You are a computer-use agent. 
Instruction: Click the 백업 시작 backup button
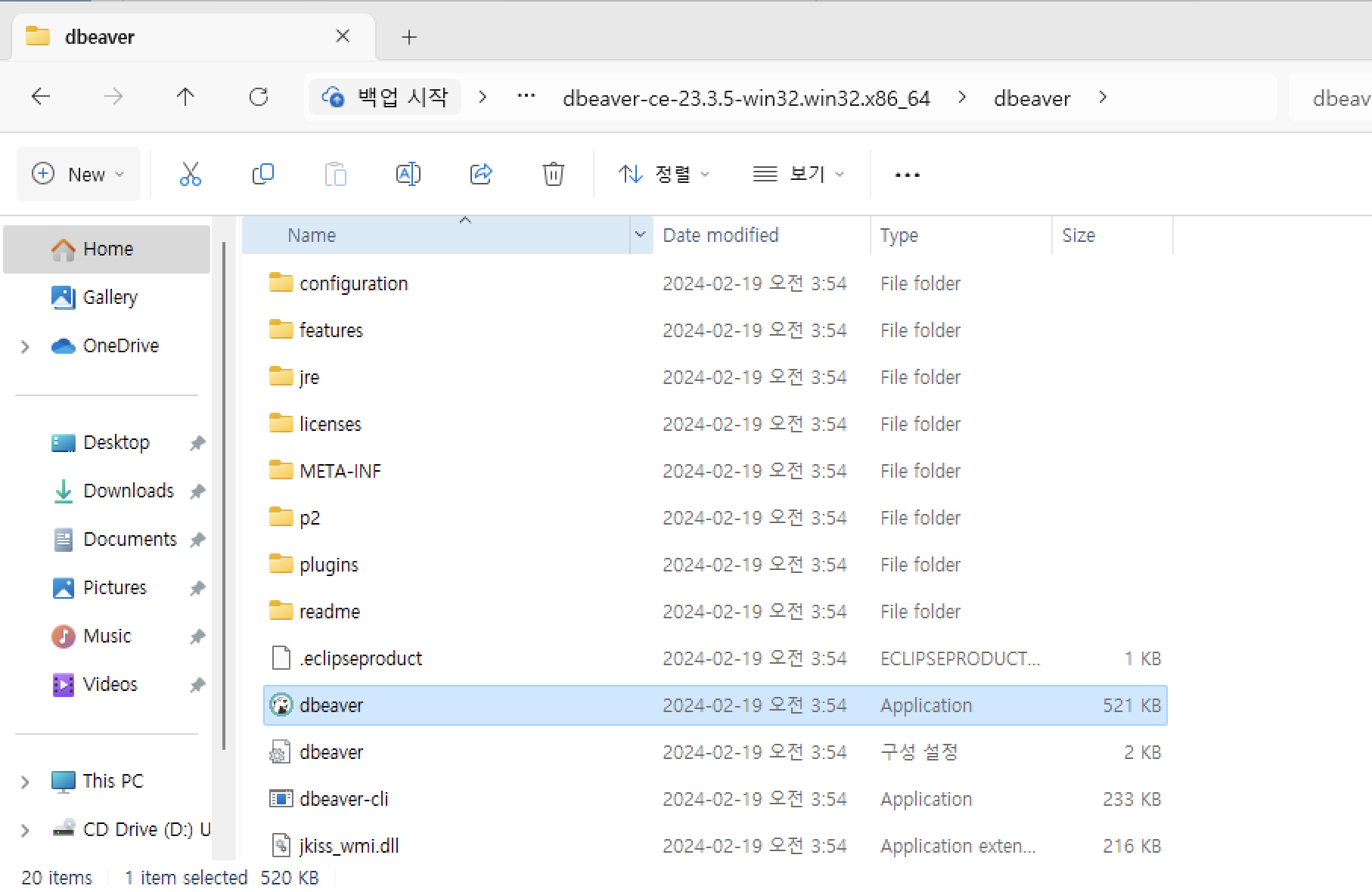click(x=385, y=97)
